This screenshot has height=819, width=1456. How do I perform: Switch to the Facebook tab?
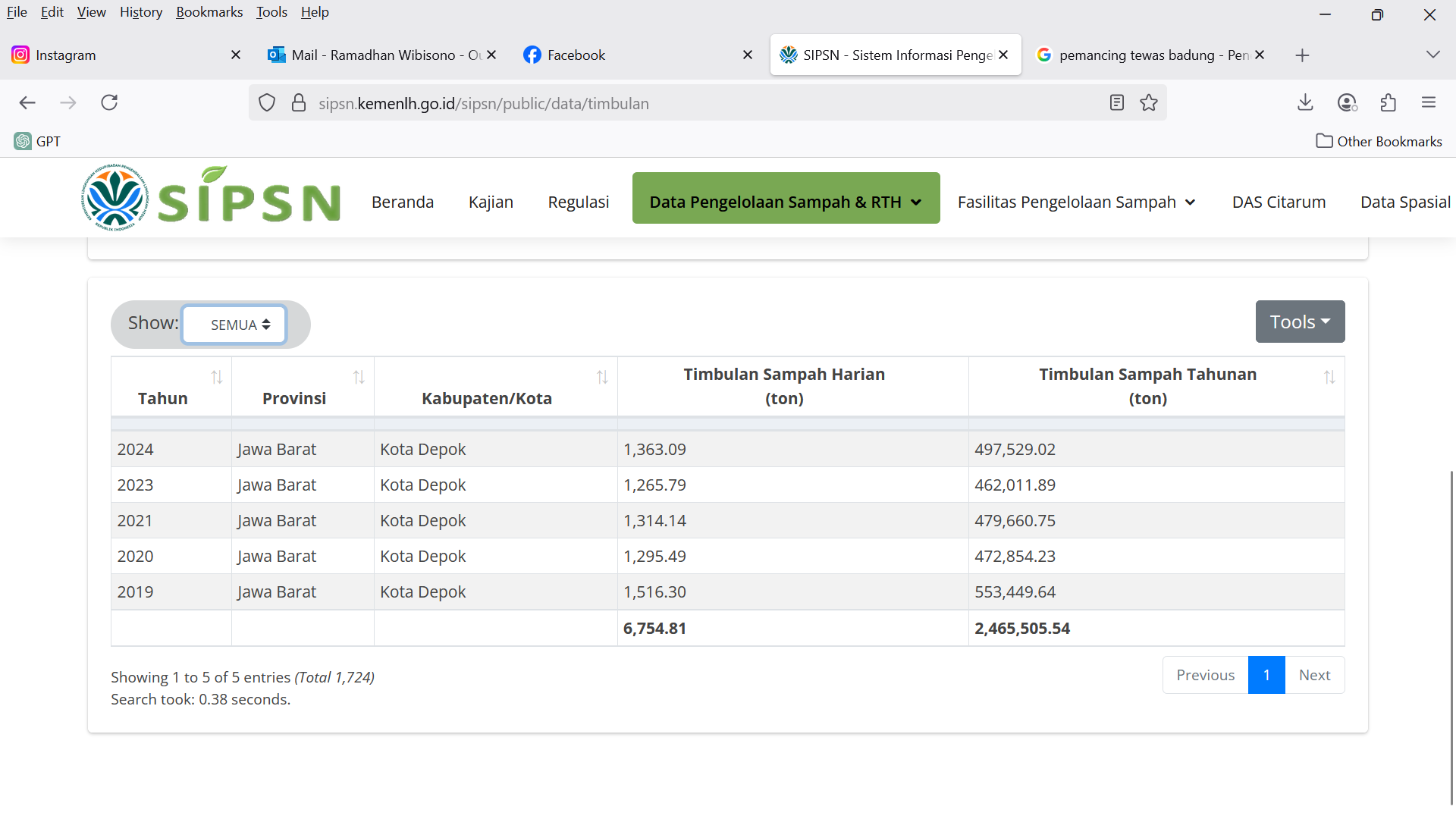point(576,55)
